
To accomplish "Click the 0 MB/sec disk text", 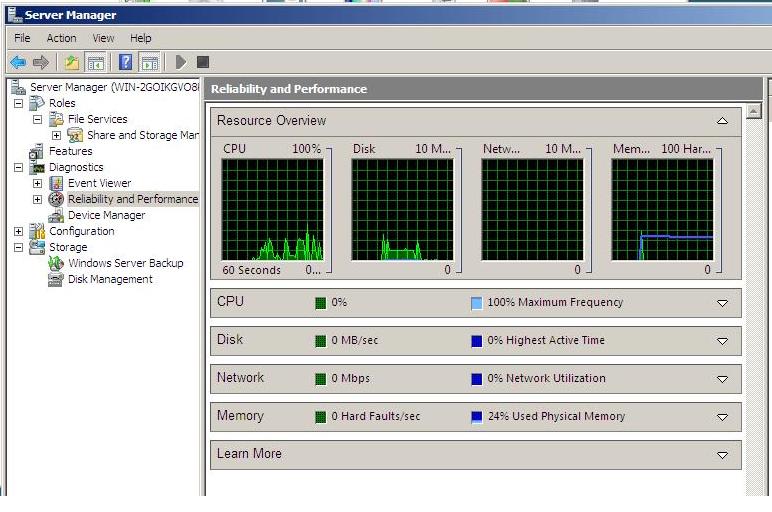I will click(x=354, y=341).
